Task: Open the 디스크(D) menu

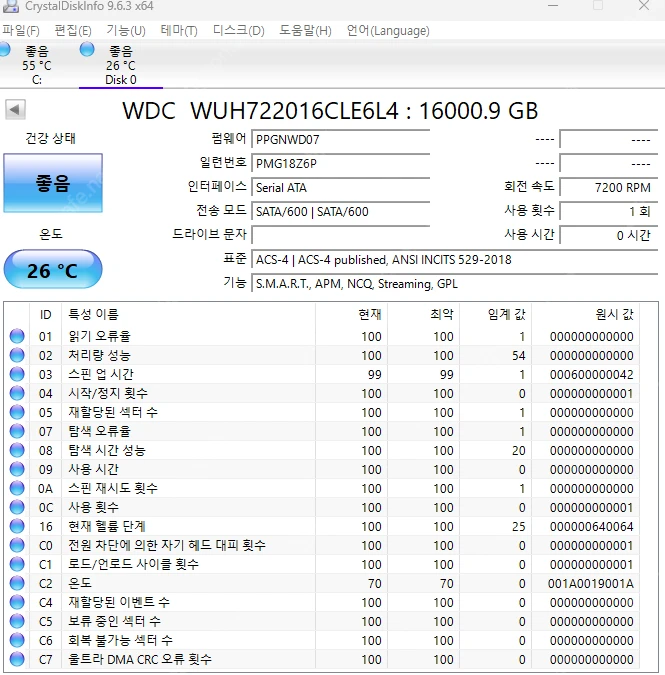Action: click(238, 31)
